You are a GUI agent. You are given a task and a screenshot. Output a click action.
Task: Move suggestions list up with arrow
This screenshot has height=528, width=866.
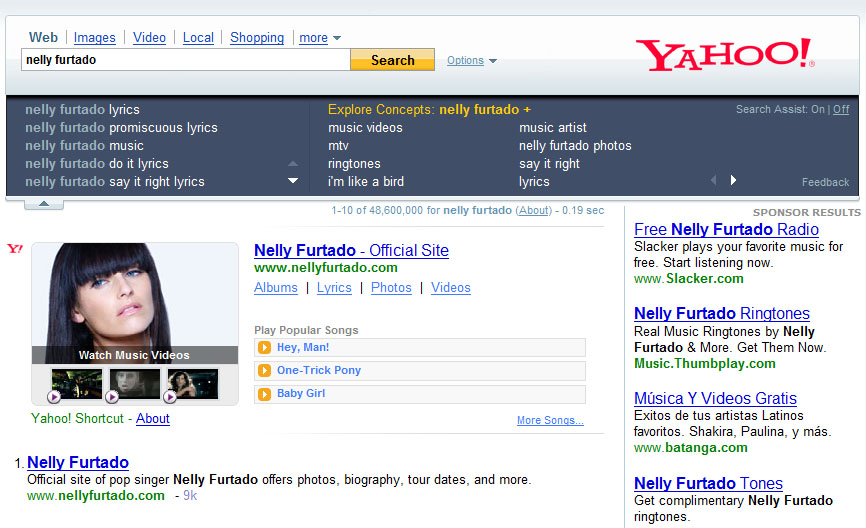pos(293,163)
